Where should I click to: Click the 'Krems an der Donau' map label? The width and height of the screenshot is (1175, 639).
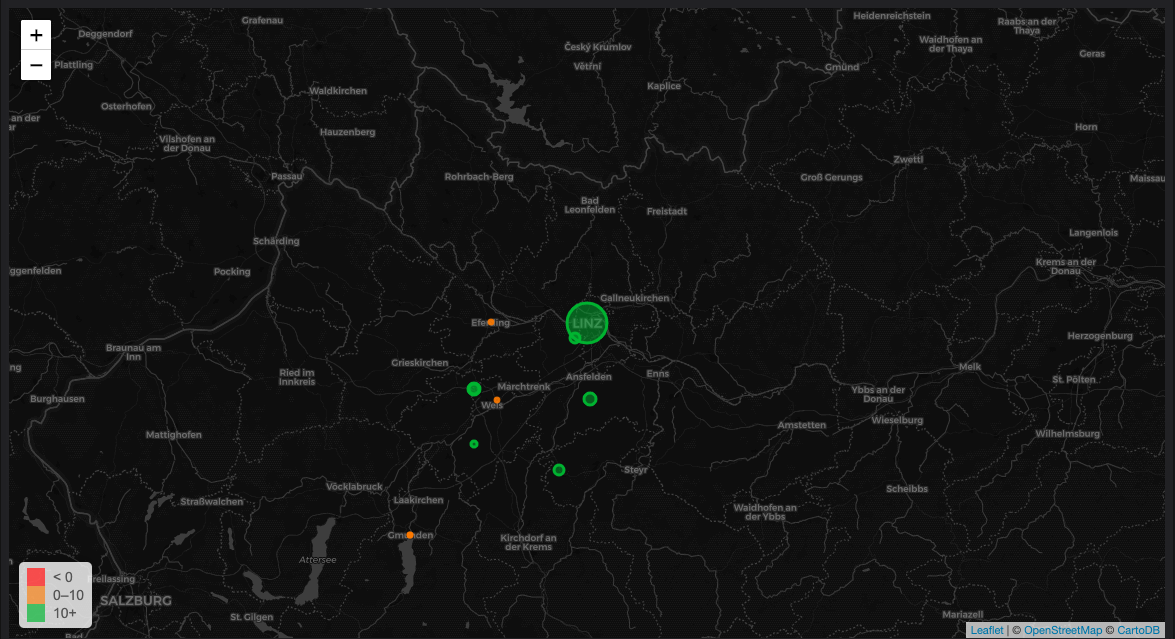(x=1066, y=266)
